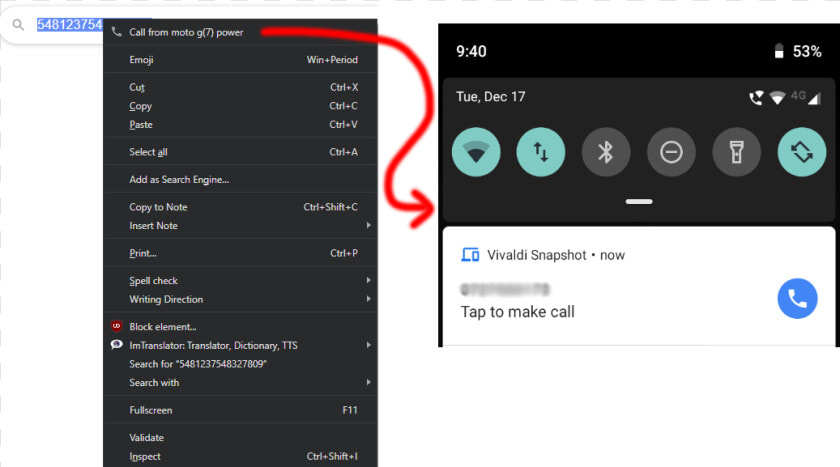Click the ImTranslator speech bubble icon
The height and width of the screenshot is (467, 840).
pyautogui.click(x=116, y=345)
